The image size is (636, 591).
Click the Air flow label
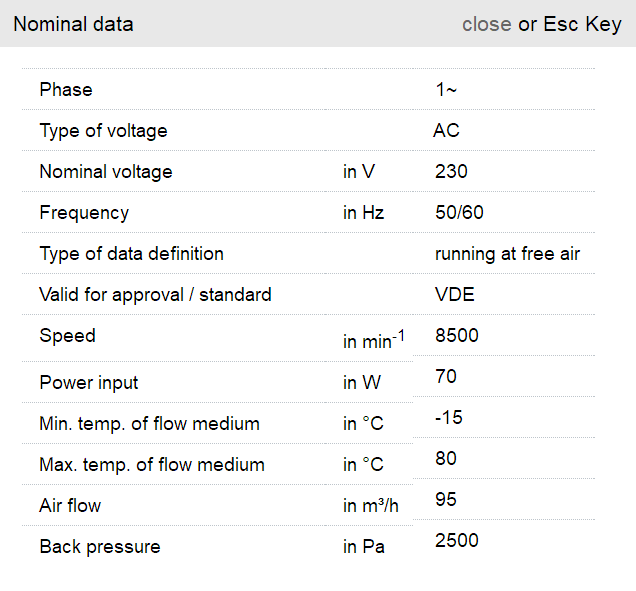[70, 506]
